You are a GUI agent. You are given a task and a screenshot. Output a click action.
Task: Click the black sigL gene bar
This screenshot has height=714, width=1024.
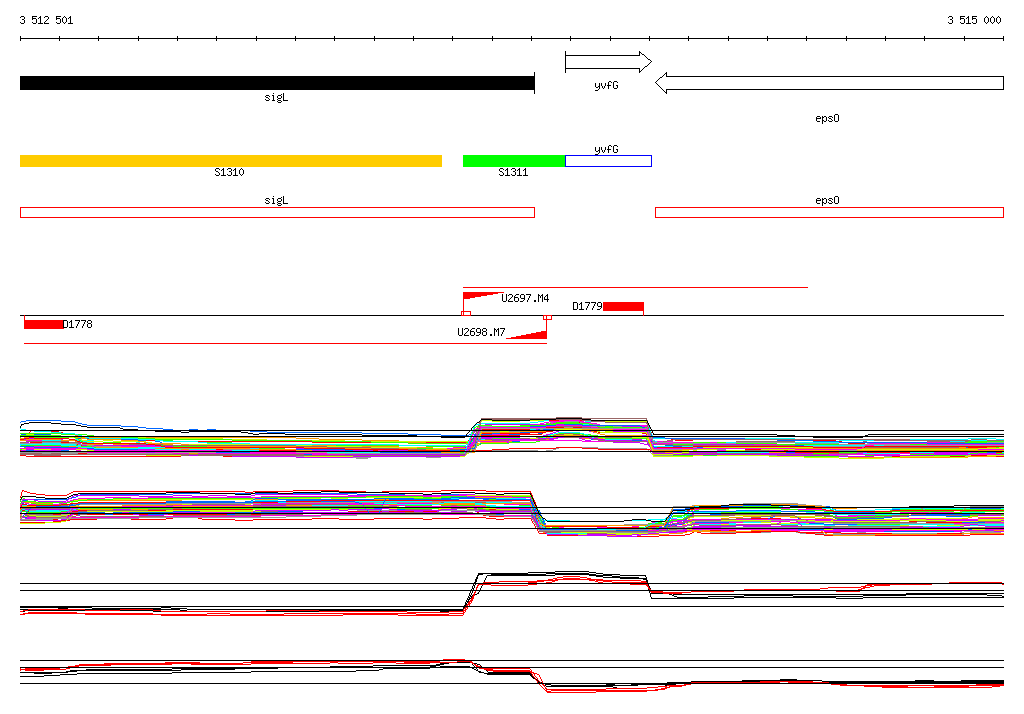click(277, 83)
